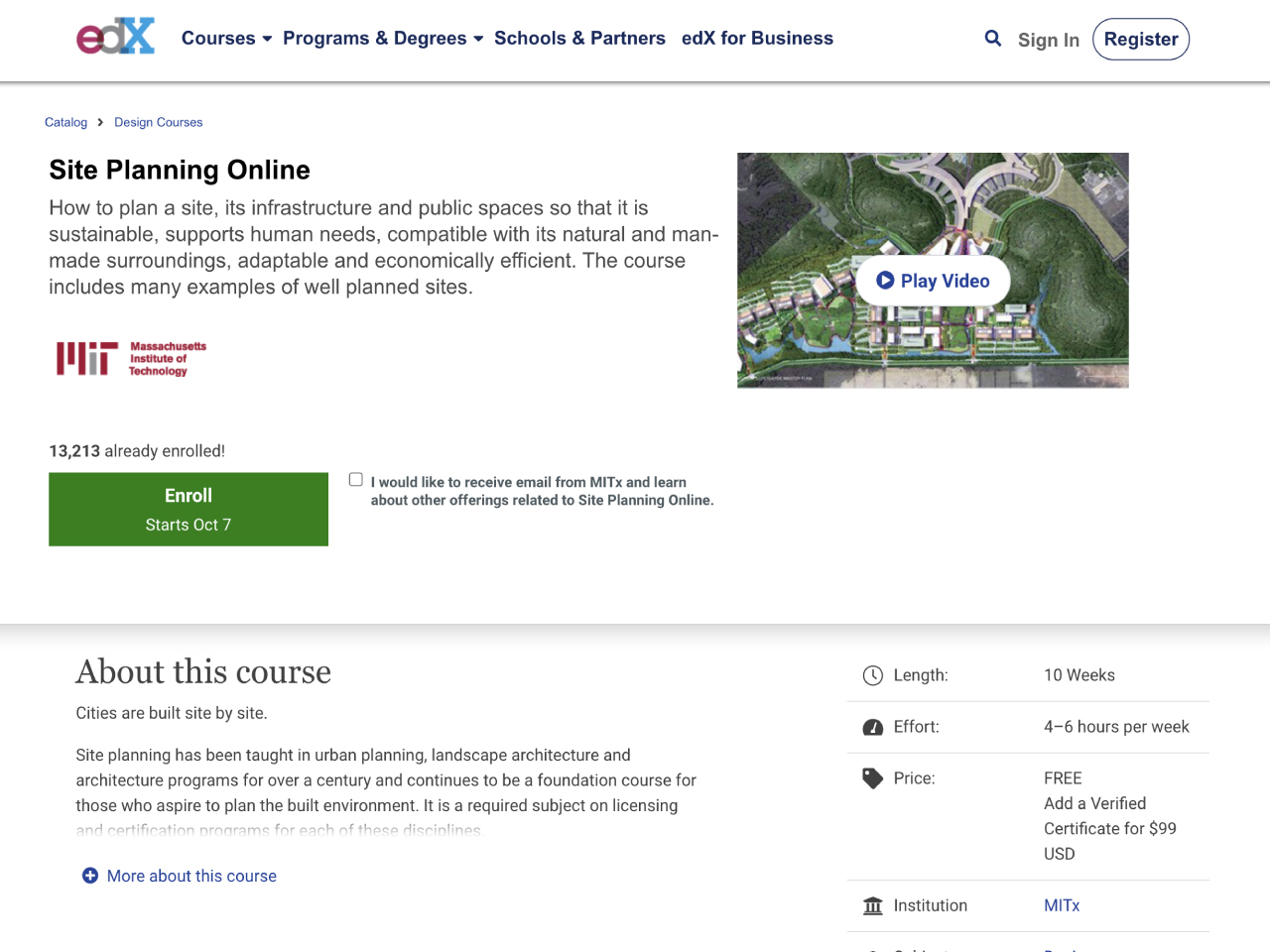Click the edX logo
This screenshot has height=952, width=1270.
116,37
